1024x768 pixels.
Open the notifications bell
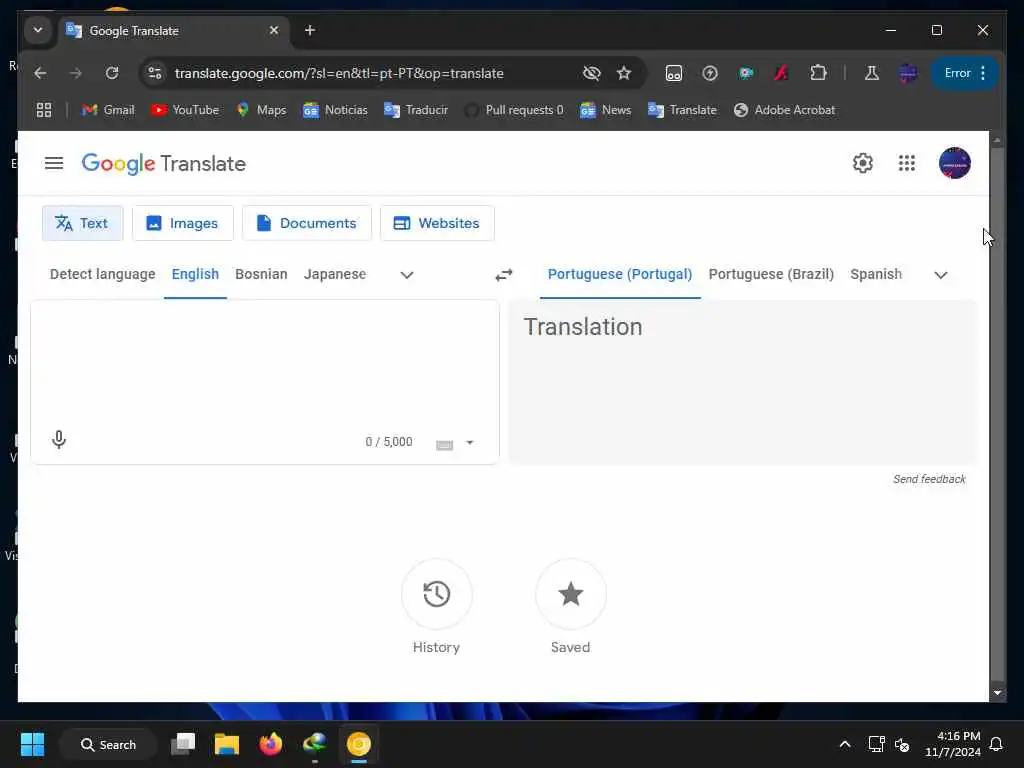click(x=997, y=744)
